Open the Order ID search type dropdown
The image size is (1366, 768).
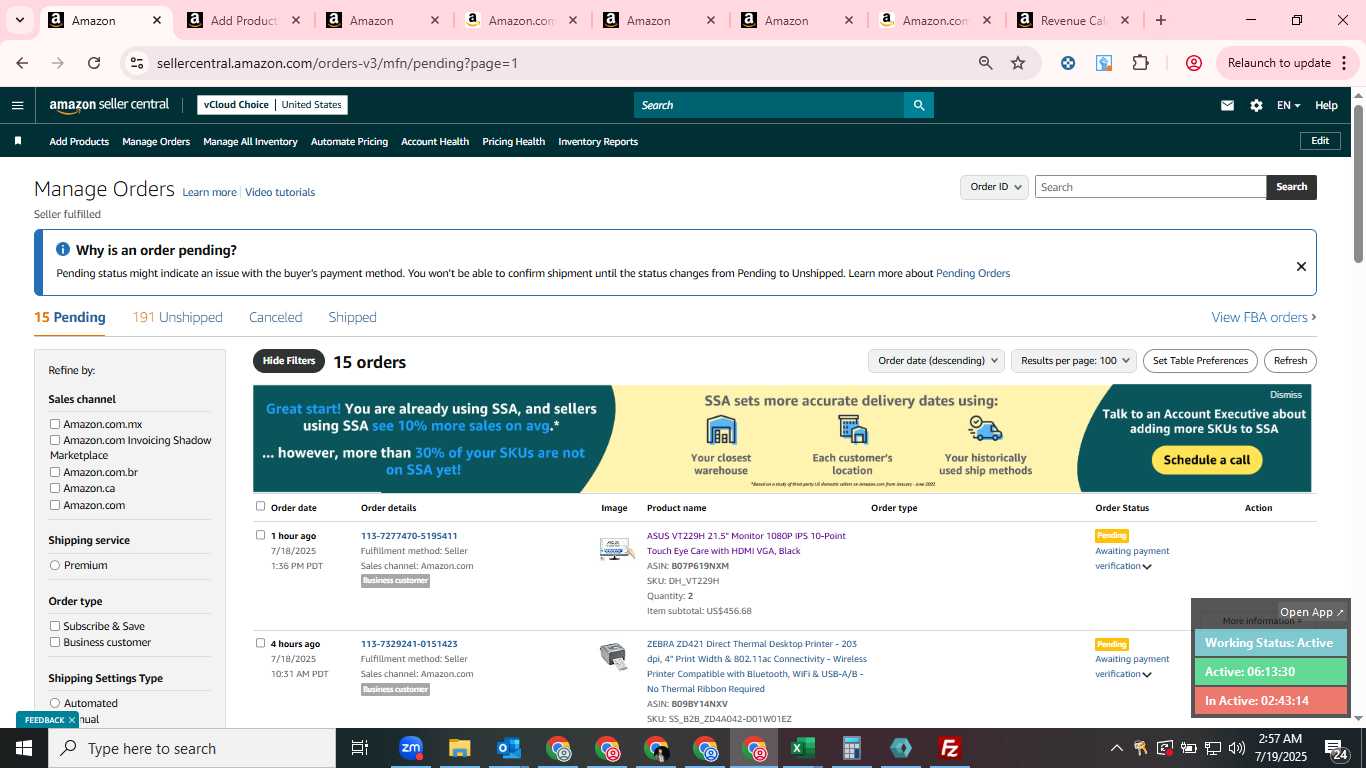pos(995,187)
